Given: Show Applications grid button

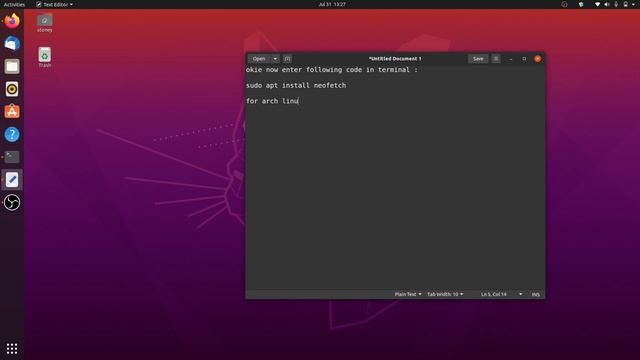Looking at the screenshot, I should pos(12,349).
